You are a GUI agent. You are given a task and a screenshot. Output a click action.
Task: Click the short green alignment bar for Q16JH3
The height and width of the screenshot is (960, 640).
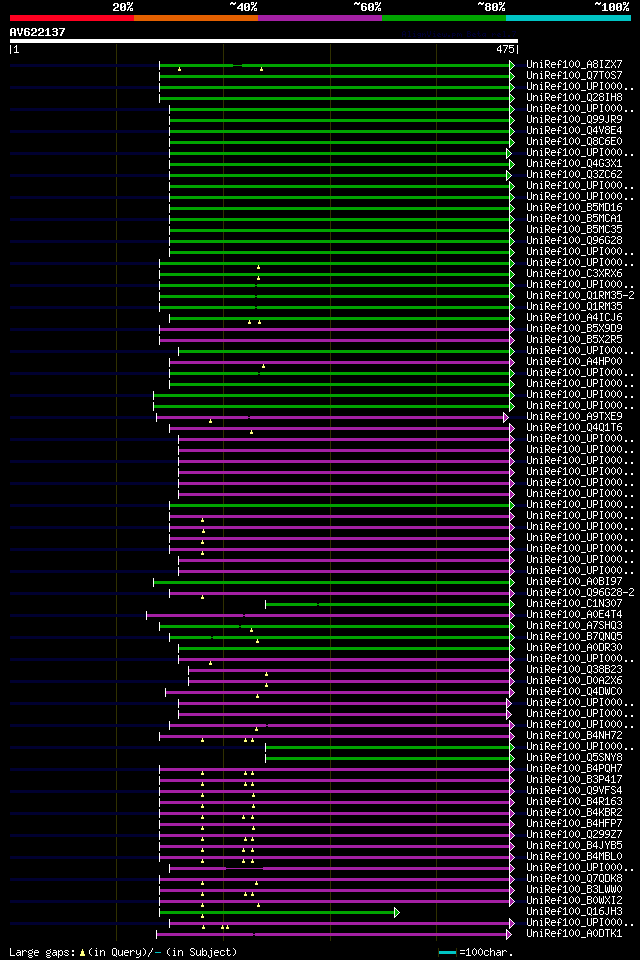277,912
